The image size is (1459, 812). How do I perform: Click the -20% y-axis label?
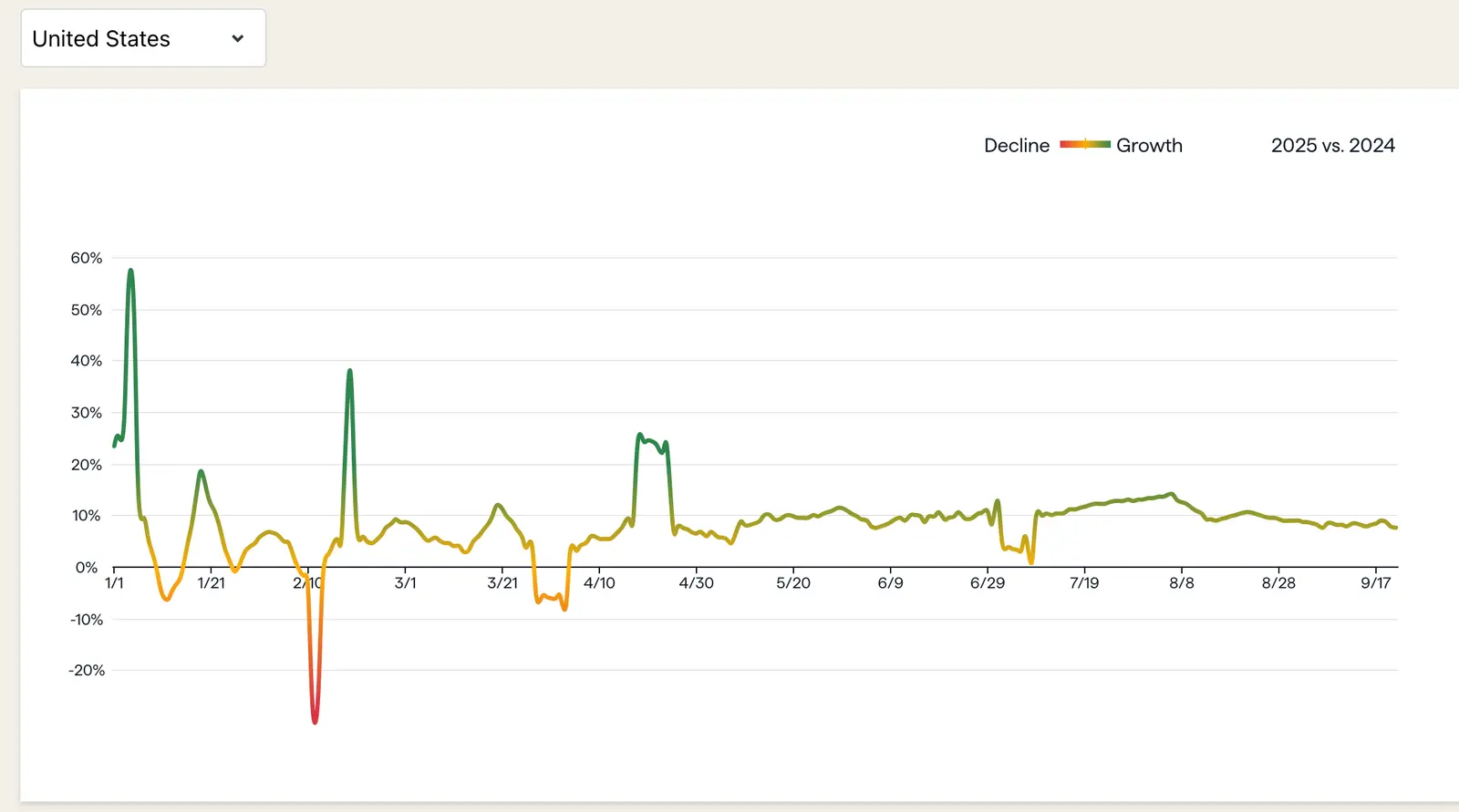(87, 671)
